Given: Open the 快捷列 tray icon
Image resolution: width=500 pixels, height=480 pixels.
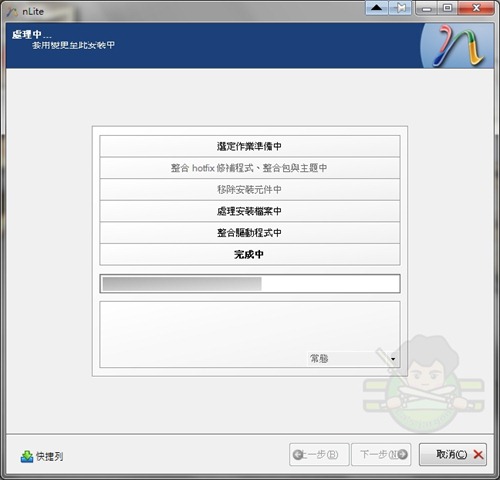Looking at the screenshot, I should (x=27, y=456).
